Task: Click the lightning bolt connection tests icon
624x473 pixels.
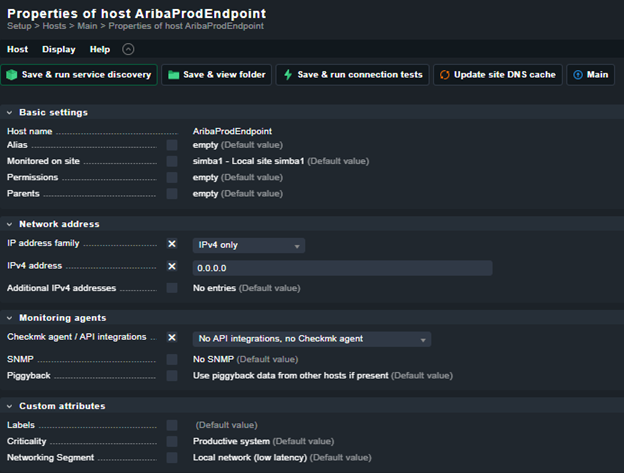Action: point(287,75)
